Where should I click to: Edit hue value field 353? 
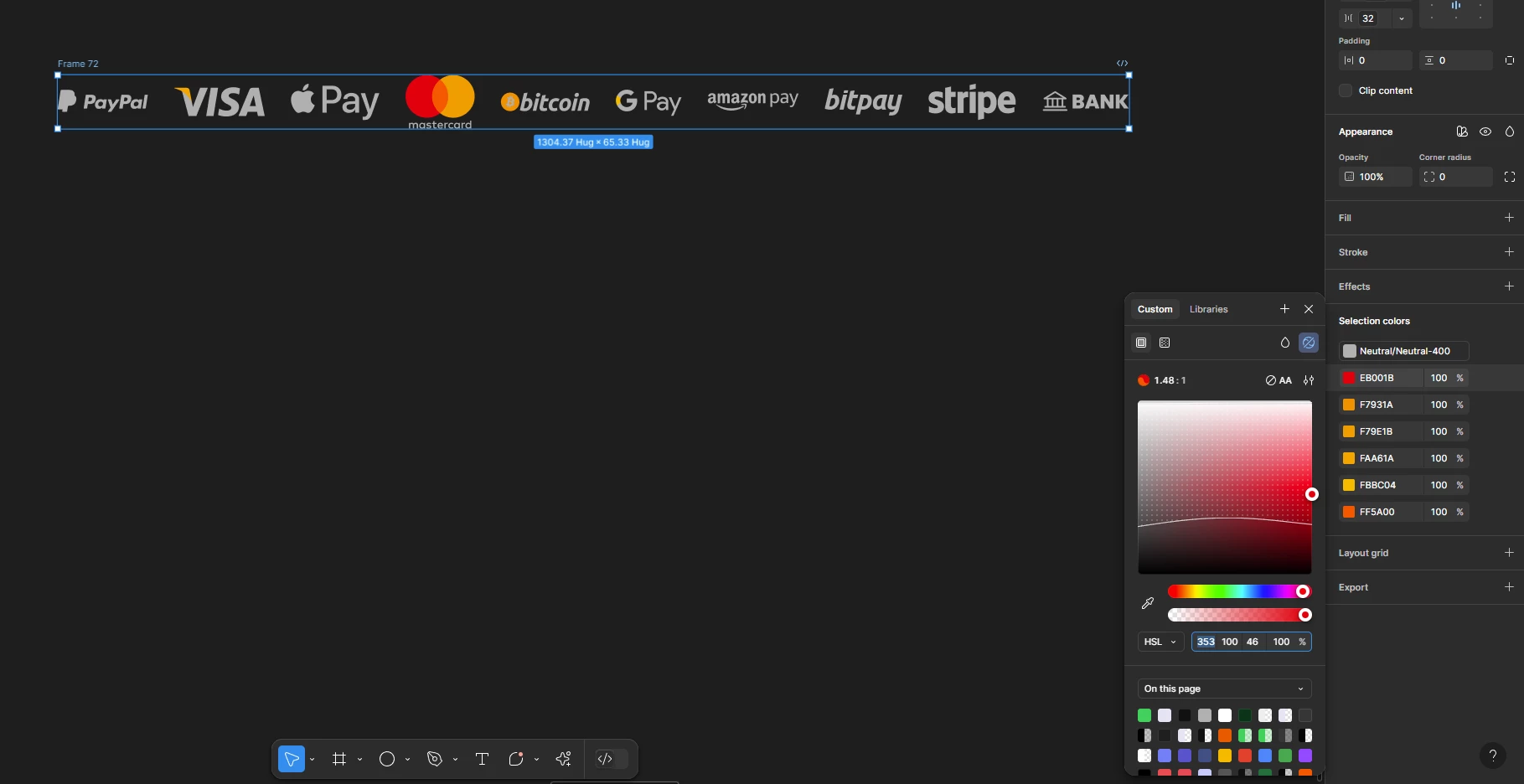click(1206, 642)
